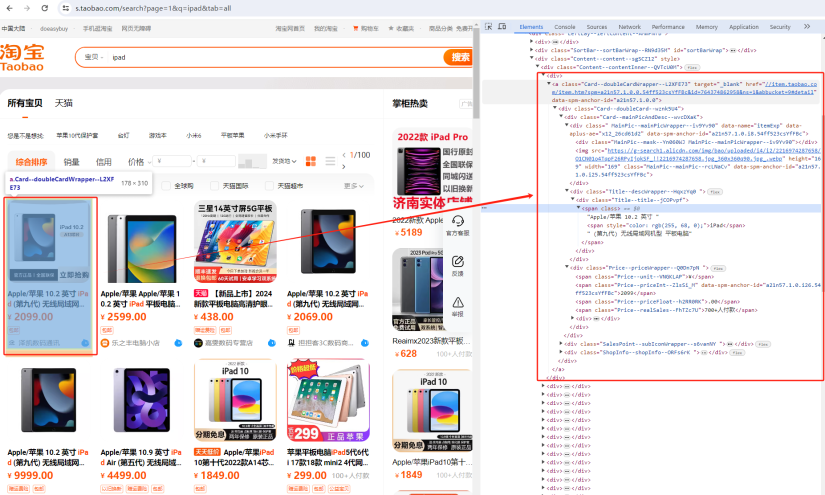The width and height of the screenshot is (825, 495).
Task: Click the minimum price input field
Action: pos(173,161)
